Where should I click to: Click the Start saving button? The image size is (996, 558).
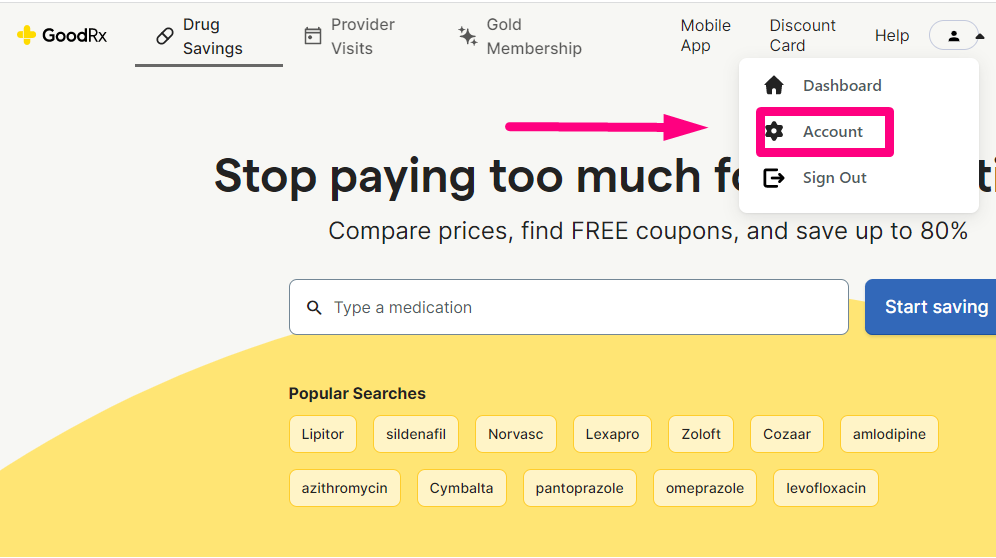(931, 307)
